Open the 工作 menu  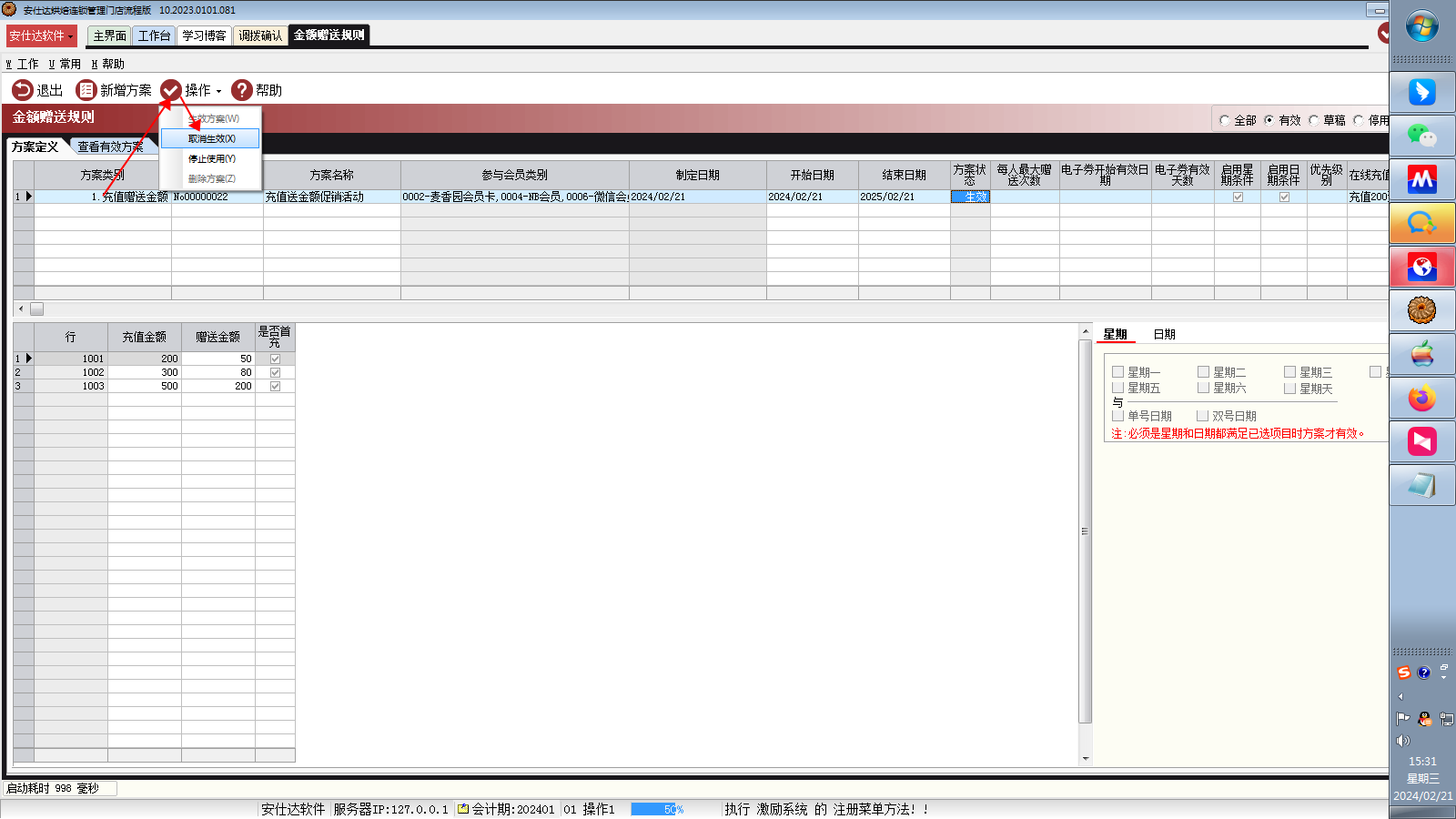point(22,64)
